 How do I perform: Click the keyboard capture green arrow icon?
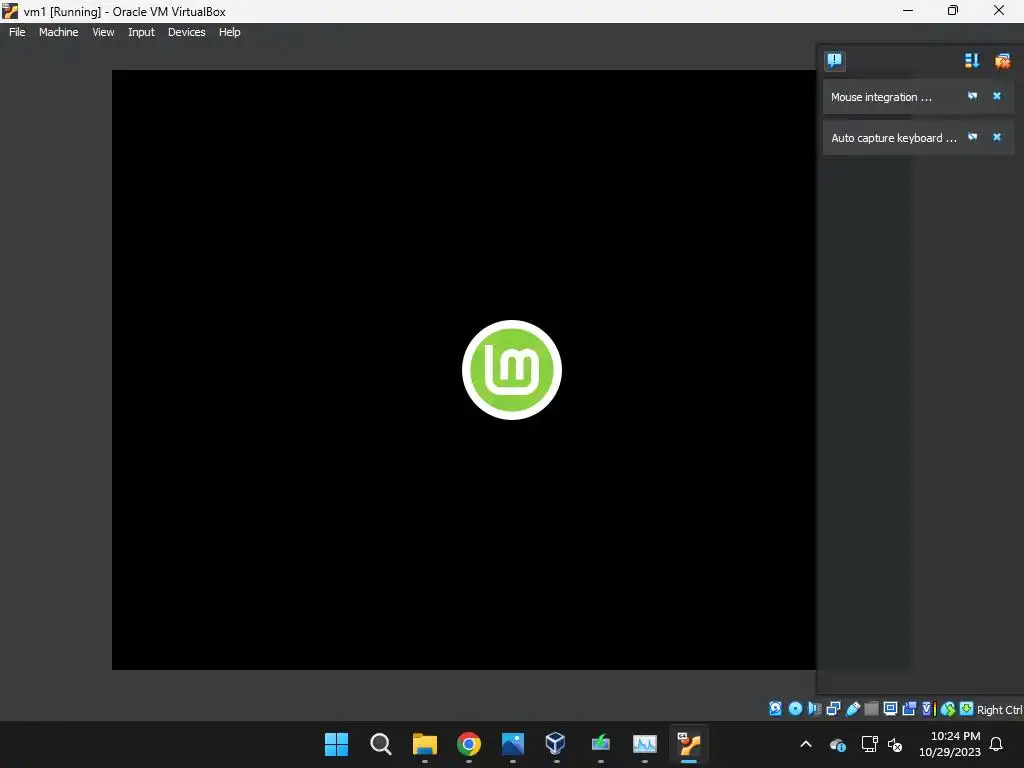tap(967, 709)
